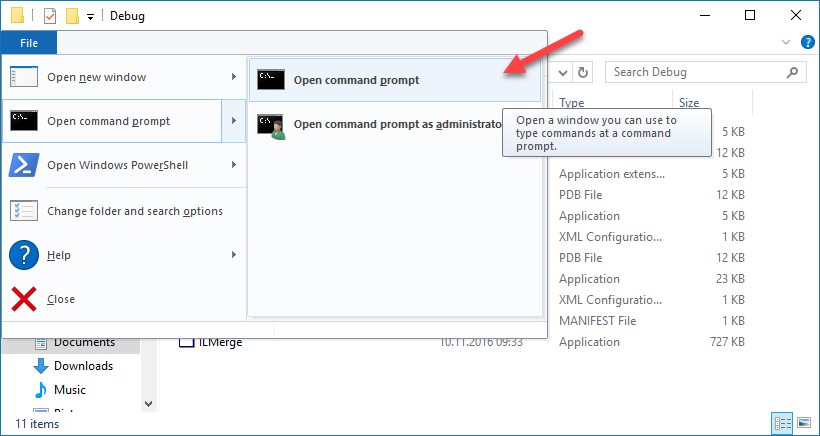Screen dimensions: 820x436
Task: Expand the Open Windows PowerShell submenu arrow
Action: click(x=234, y=165)
